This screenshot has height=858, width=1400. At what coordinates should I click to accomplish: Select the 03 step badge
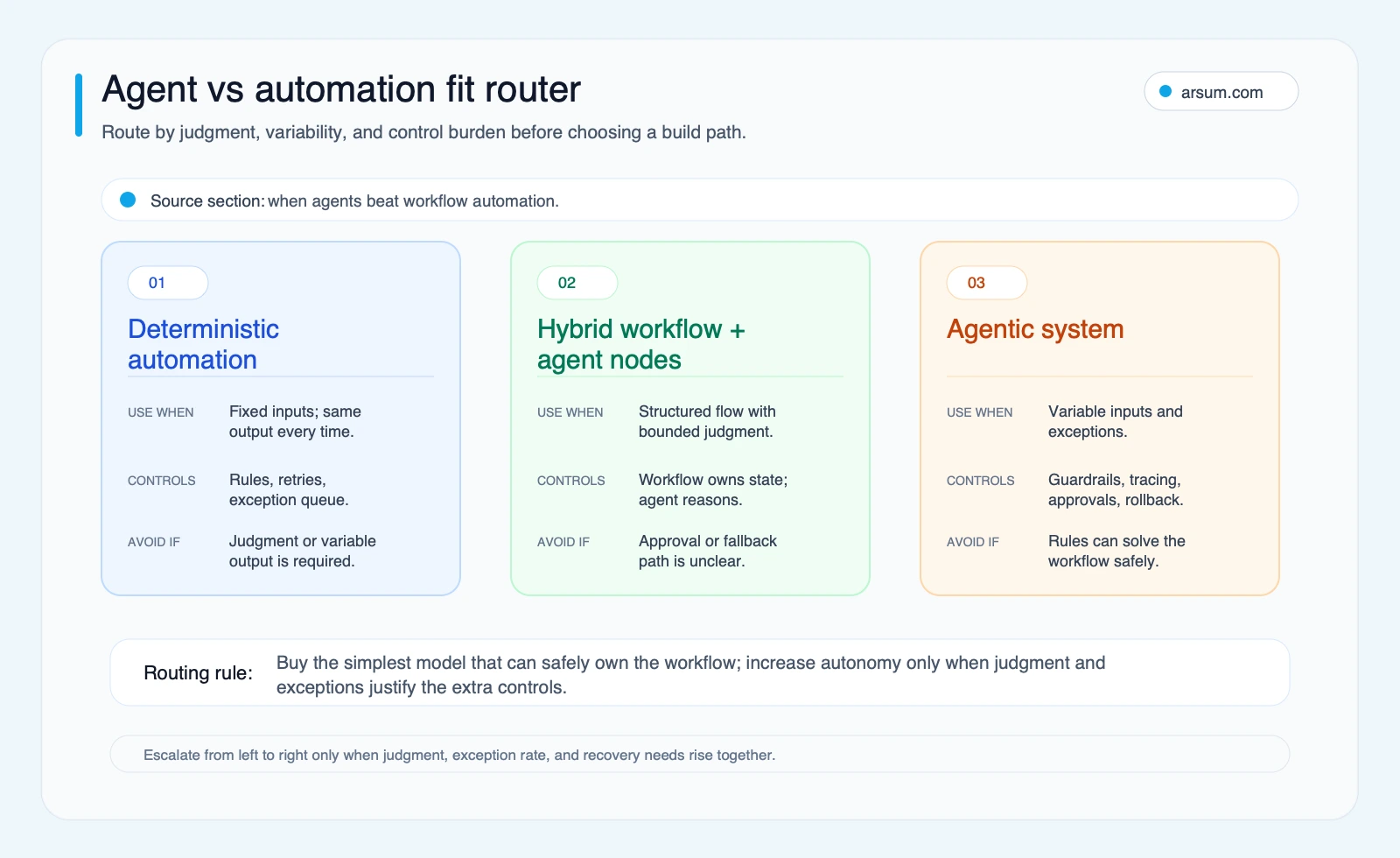click(987, 283)
